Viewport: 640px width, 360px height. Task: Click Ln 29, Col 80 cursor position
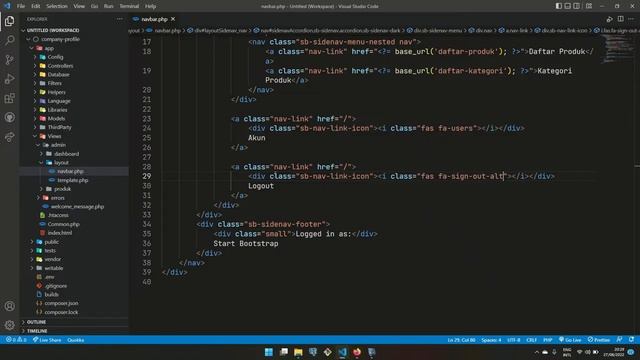click(x=461, y=340)
